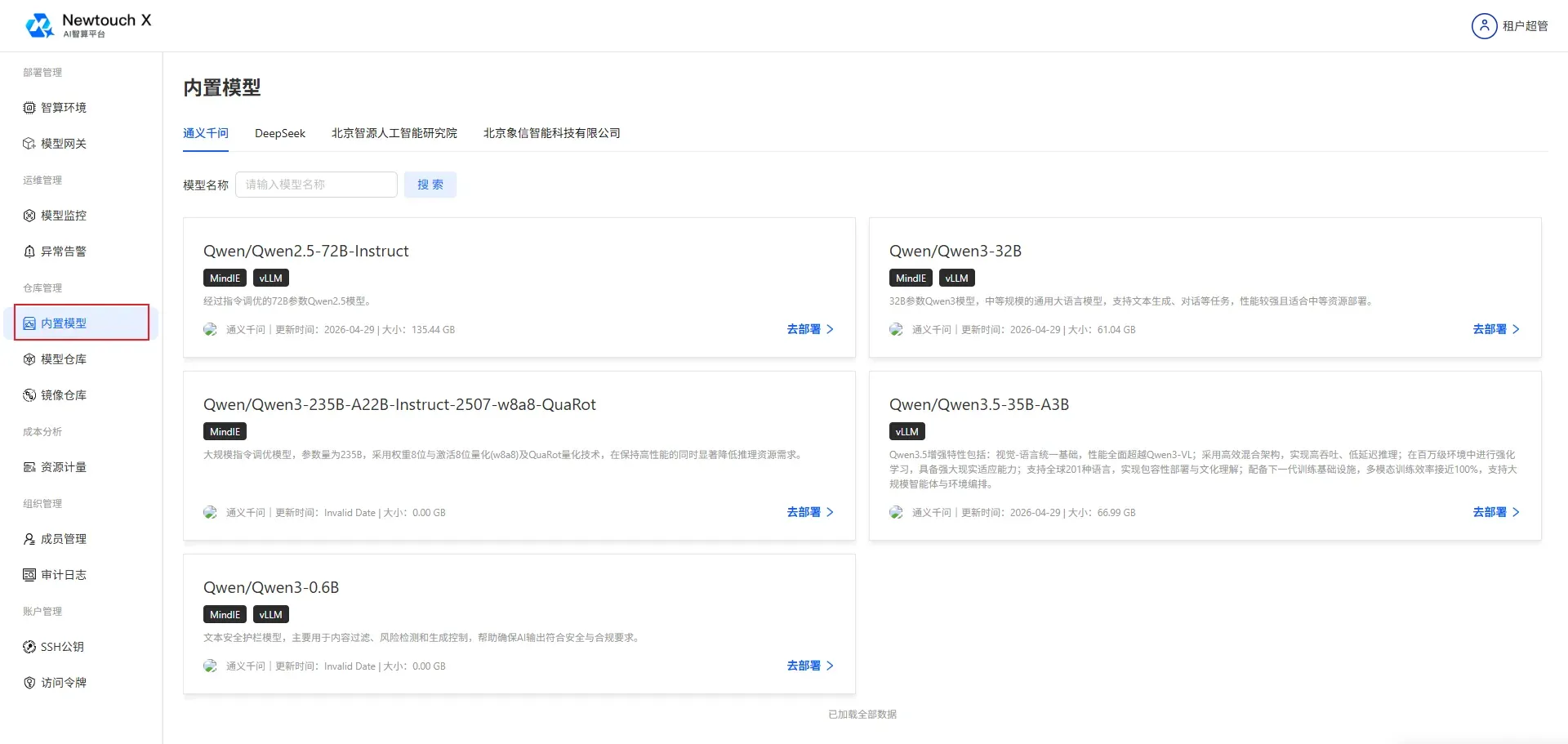The height and width of the screenshot is (744, 1568).
Task: Click the 审计日志 sidebar icon
Action: pyautogui.click(x=29, y=575)
